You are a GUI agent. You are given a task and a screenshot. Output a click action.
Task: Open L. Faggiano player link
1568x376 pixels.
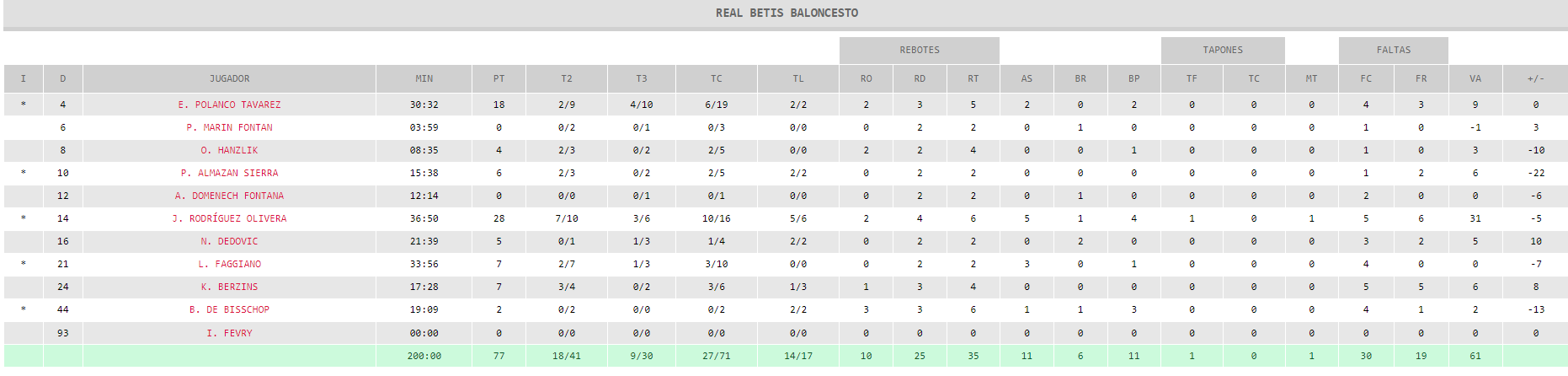tap(229, 264)
